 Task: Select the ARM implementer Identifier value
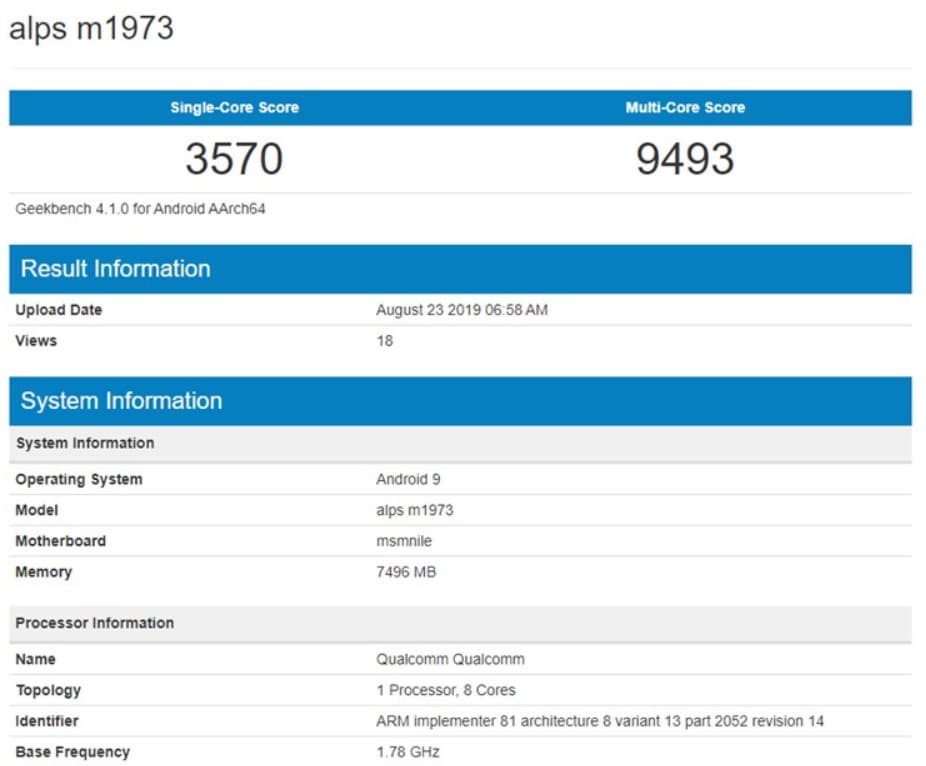coord(600,721)
